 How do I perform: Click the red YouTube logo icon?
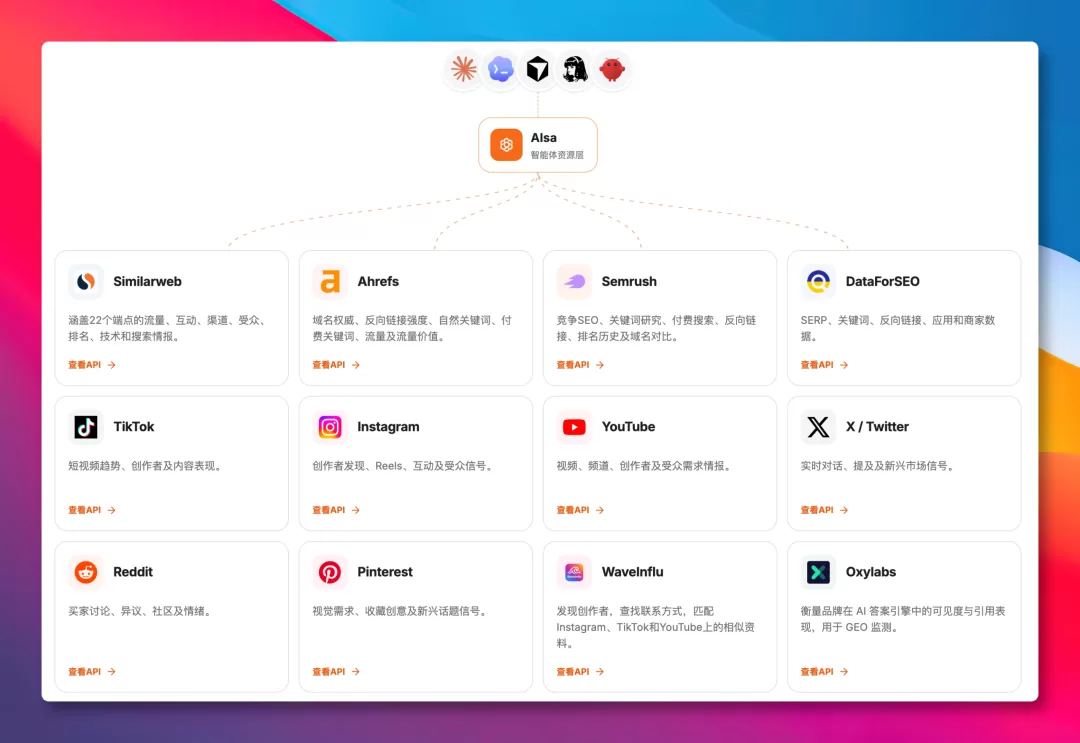(574, 427)
